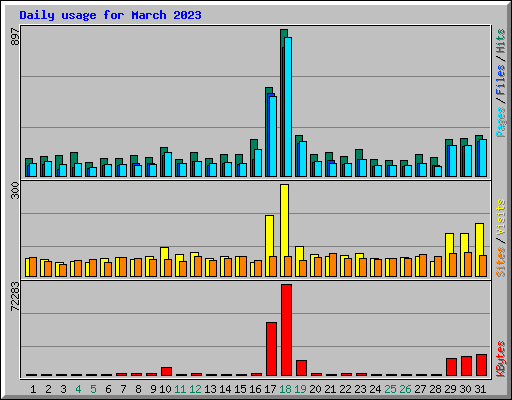Click day 16 on the x-axis
This screenshot has height=400, width=512.
click(x=255, y=389)
